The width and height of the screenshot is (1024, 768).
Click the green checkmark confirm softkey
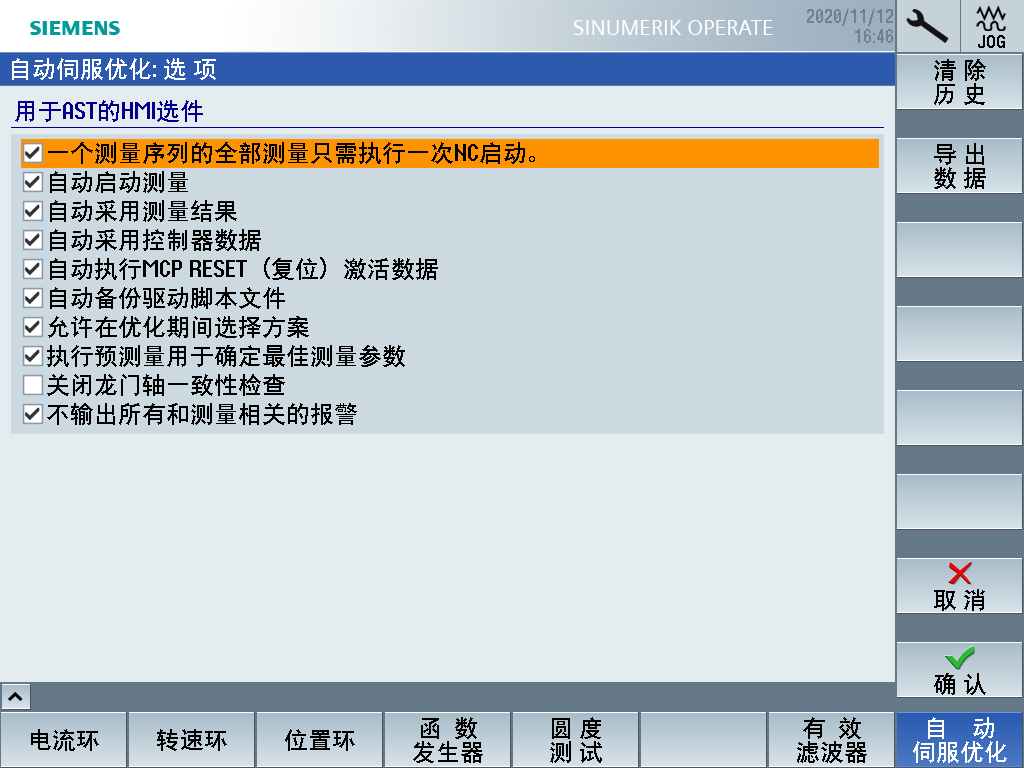click(x=959, y=670)
